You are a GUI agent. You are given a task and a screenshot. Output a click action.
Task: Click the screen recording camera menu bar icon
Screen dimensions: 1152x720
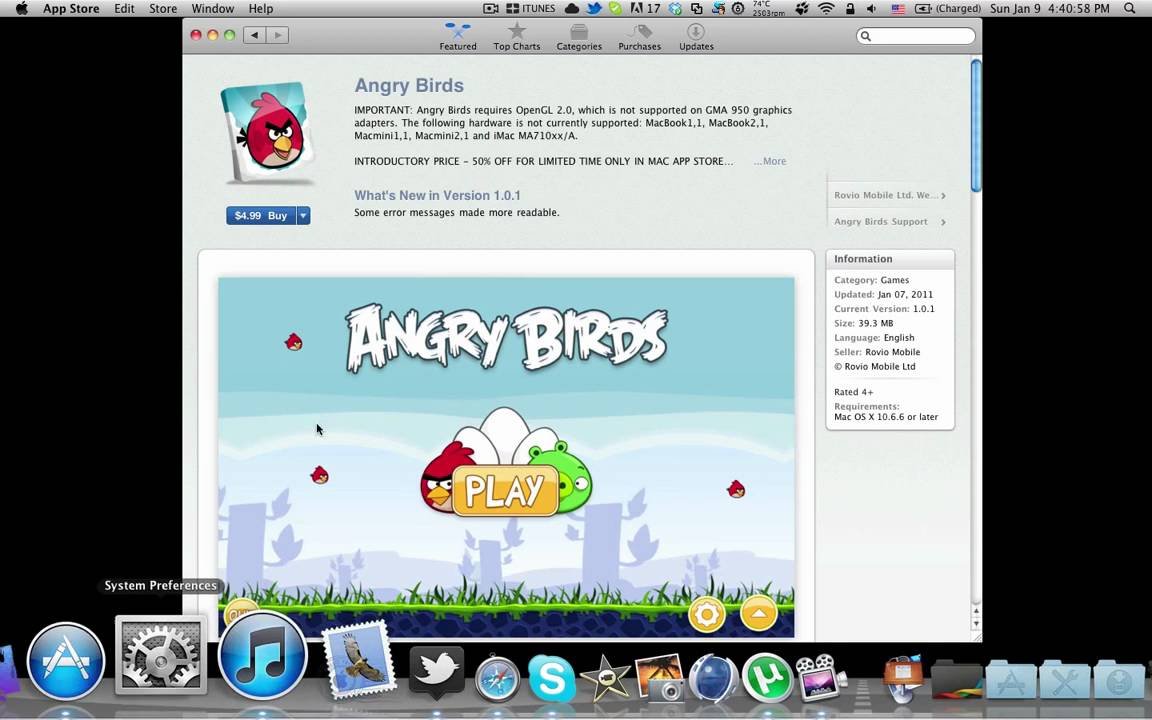pyautogui.click(x=491, y=9)
